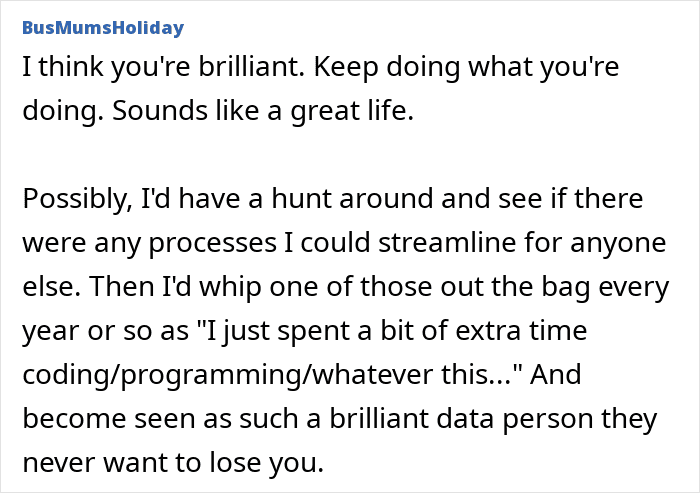Click the word "brilliant." in first sentence
Screen dimensions: 700x493
(252, 67)
